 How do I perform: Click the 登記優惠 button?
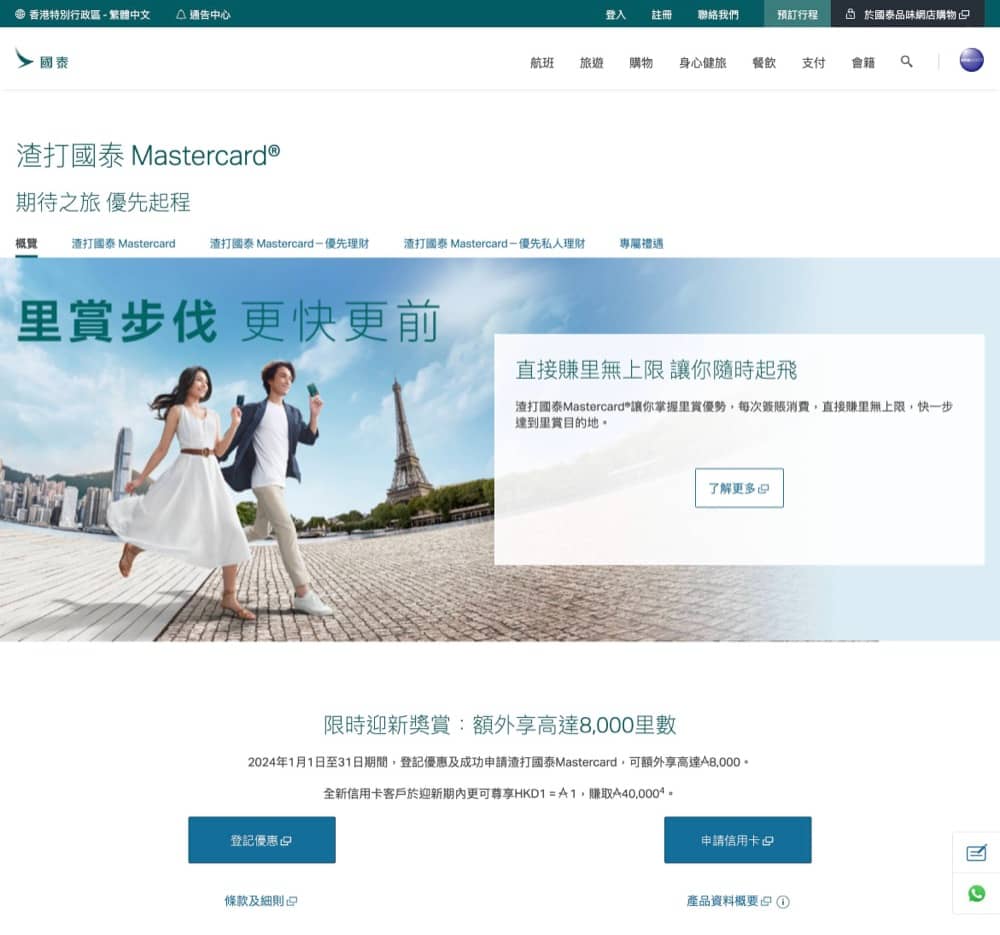tap(261, 840)
